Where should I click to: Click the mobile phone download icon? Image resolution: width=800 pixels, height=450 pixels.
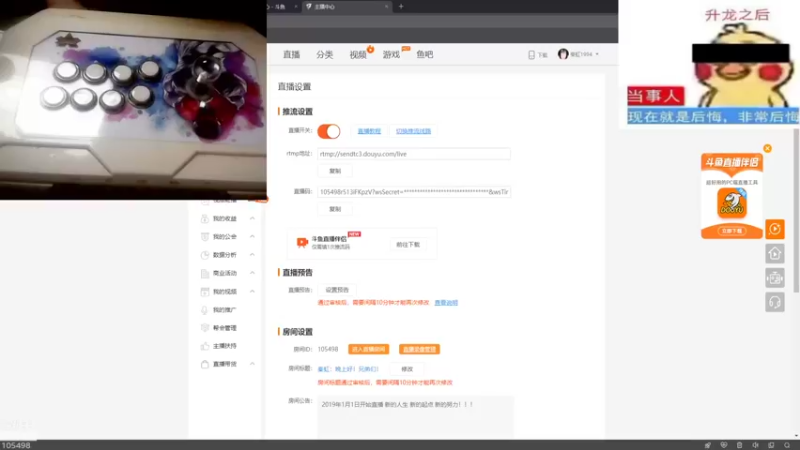coord(531,55)
